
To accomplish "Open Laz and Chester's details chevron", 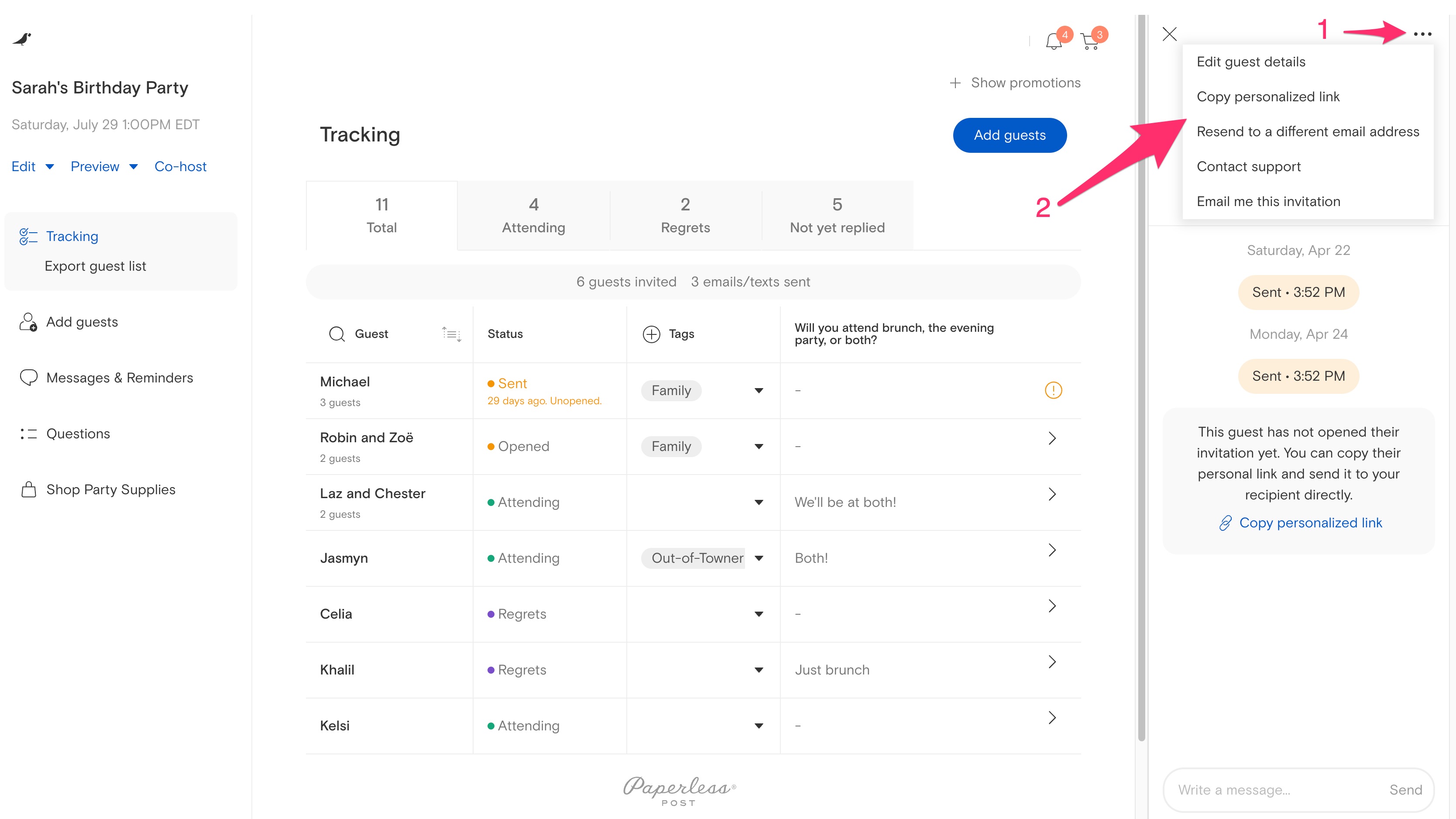I will point(1052,494).
